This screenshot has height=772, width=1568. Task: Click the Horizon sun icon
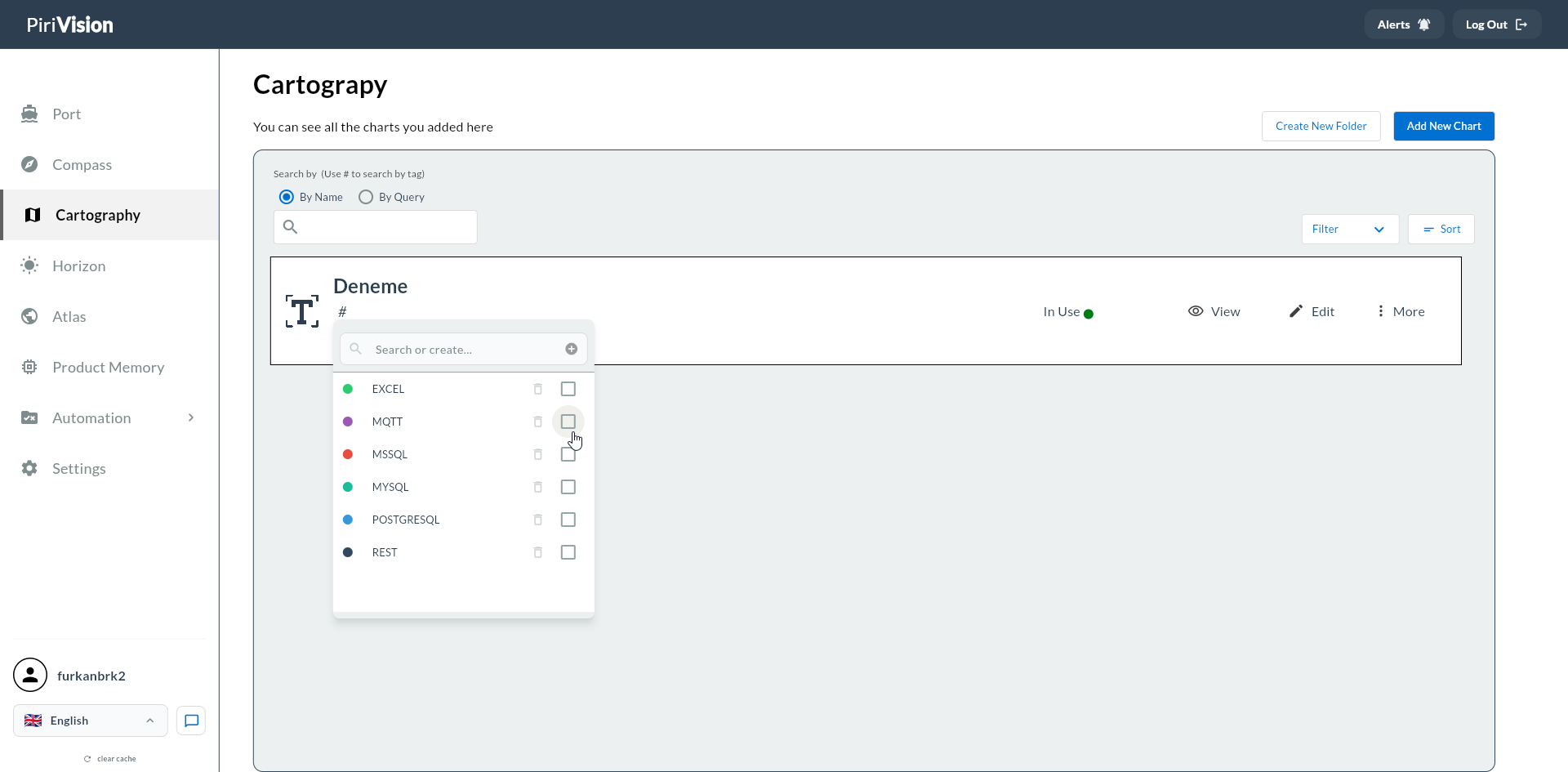[x=29, y=266]
